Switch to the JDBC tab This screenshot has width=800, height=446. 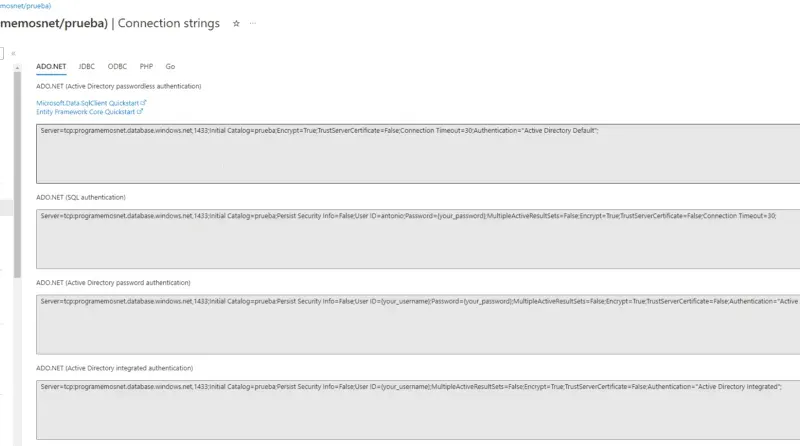click(x=87, y=66)
